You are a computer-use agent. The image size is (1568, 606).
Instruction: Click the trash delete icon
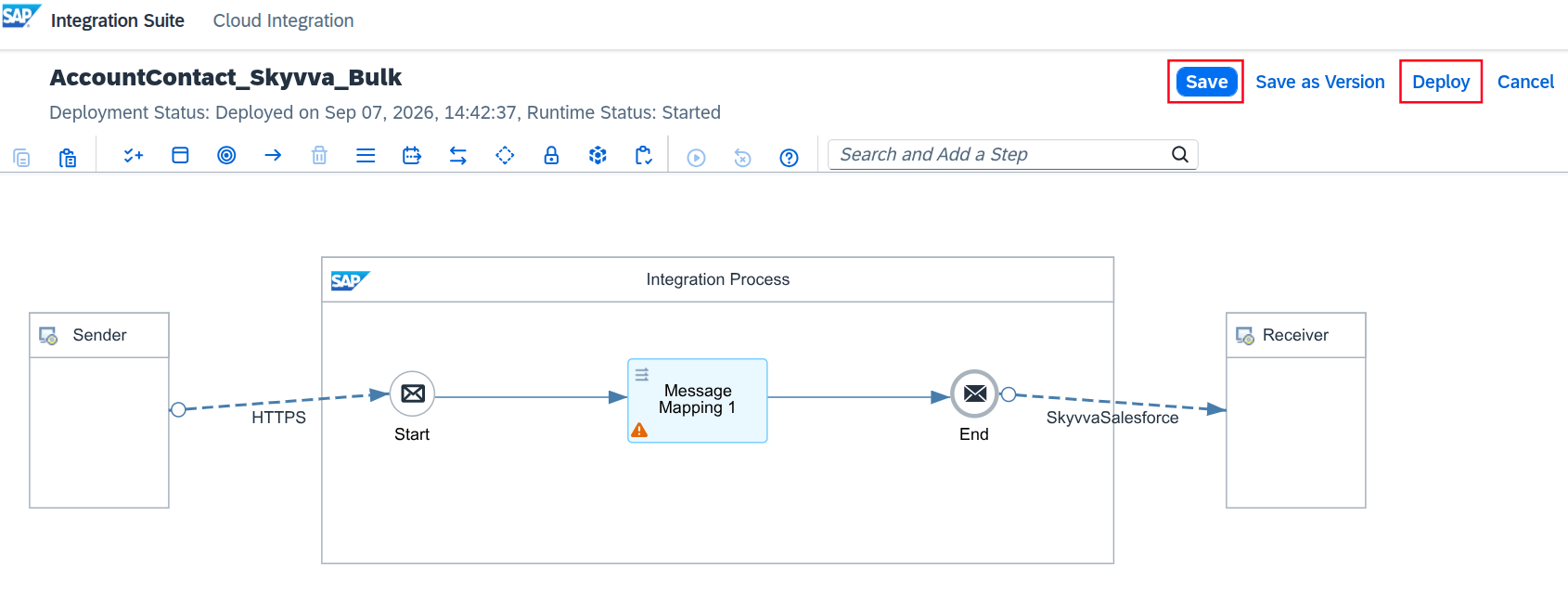[x=319, y=155]
